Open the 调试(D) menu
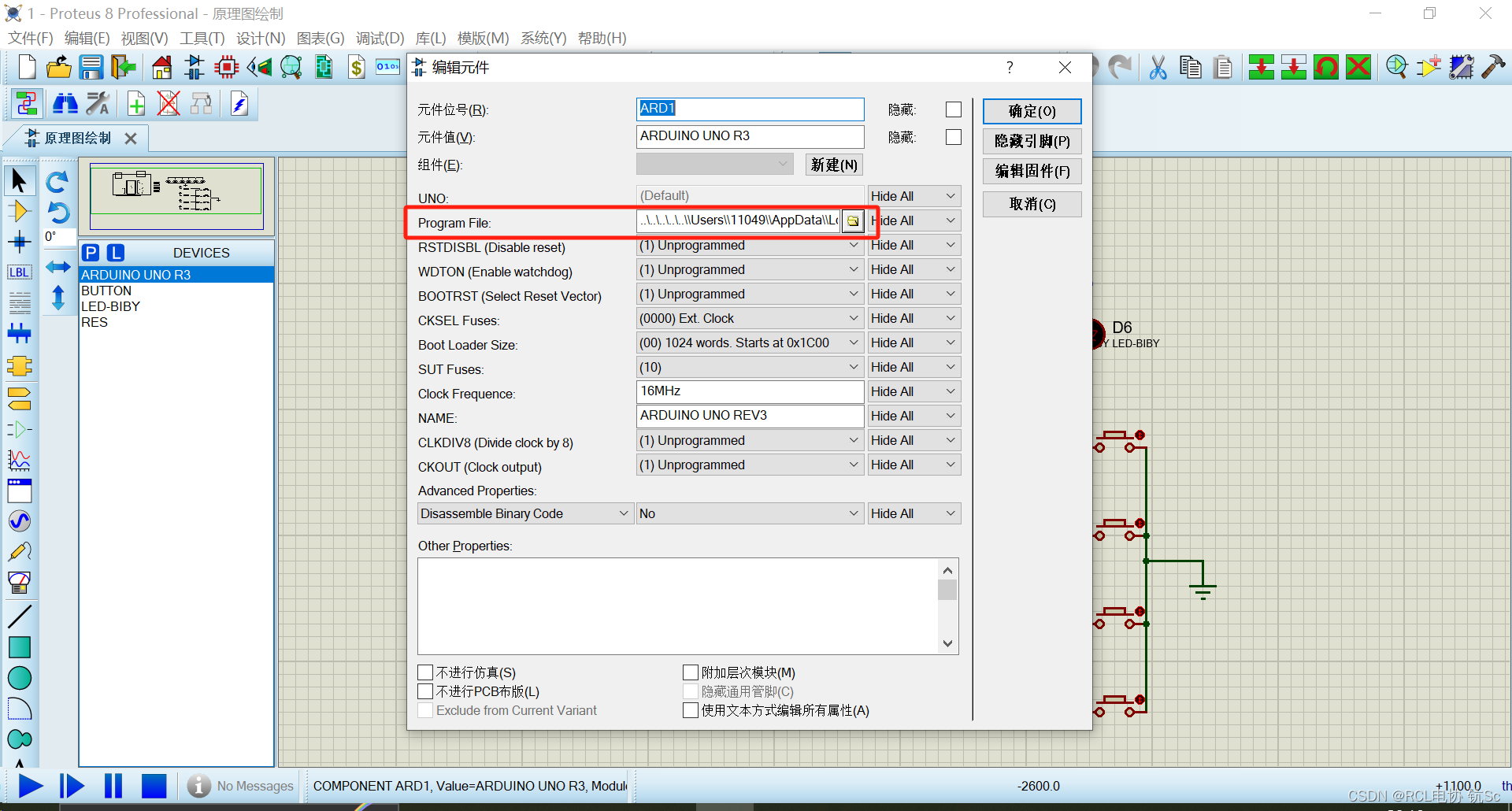Image resolution: width=1512 pixels, height=811 pixels. (x=380, y=38)
